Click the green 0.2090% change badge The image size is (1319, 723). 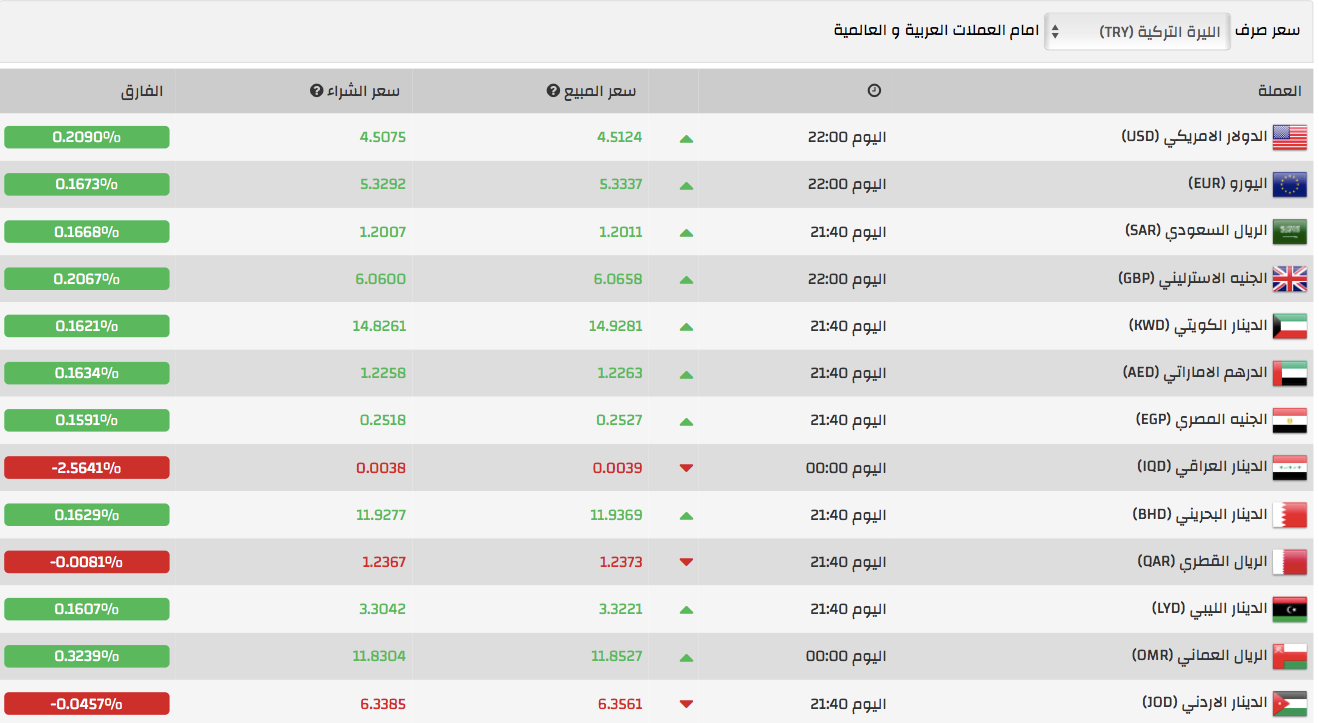(87, 137)
